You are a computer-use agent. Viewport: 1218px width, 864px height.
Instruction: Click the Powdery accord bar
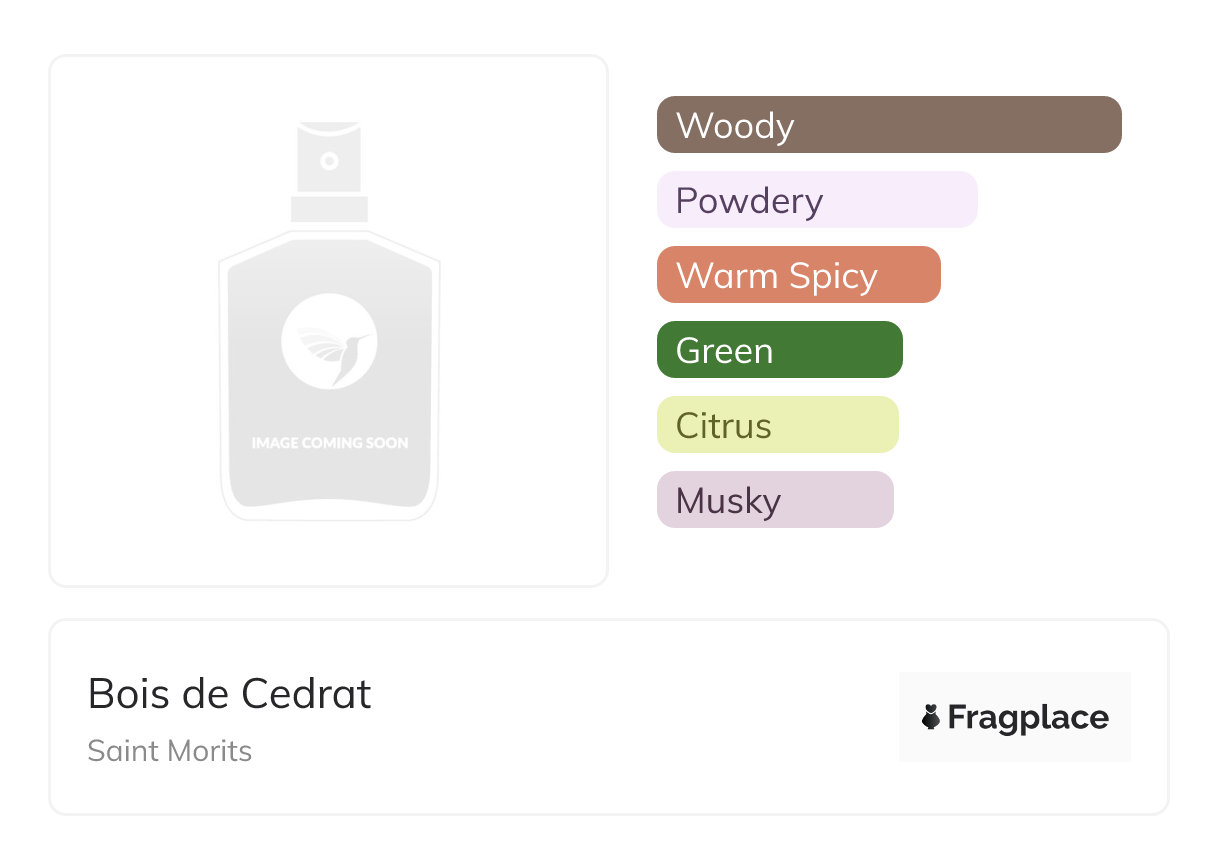point(900,200)
